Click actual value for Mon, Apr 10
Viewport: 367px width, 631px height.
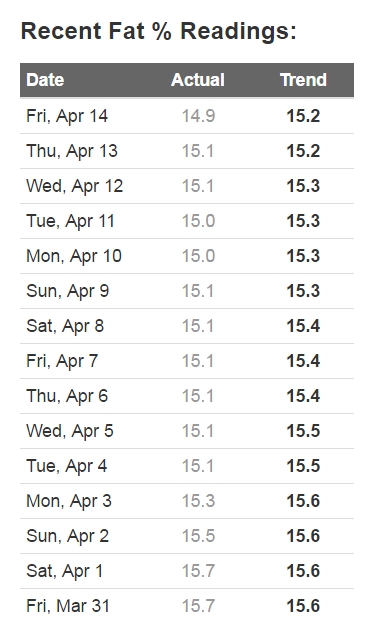(198, 256)
